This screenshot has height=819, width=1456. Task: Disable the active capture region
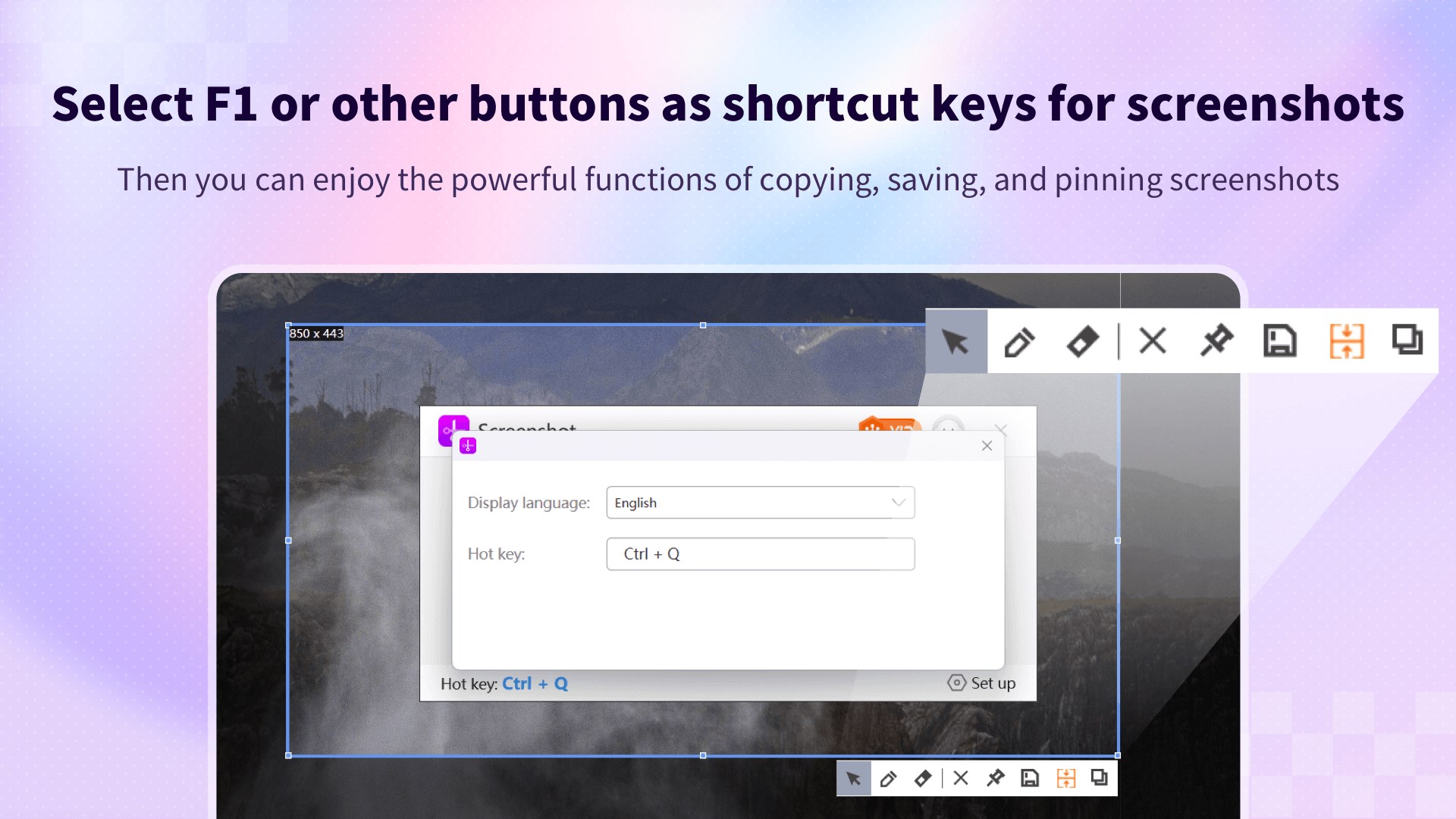(x=1152, y=341)
